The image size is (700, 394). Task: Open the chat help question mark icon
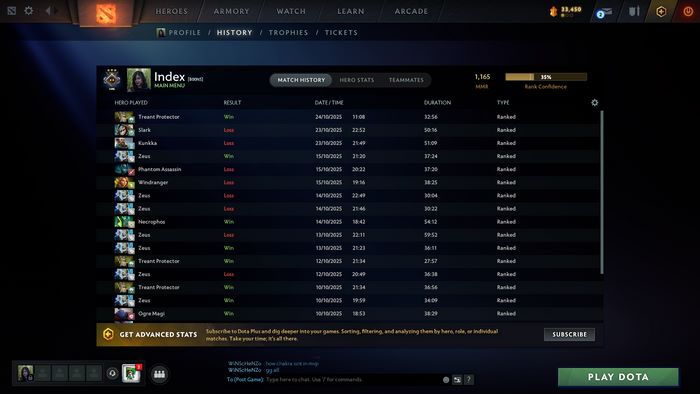[x=468, y=380]
